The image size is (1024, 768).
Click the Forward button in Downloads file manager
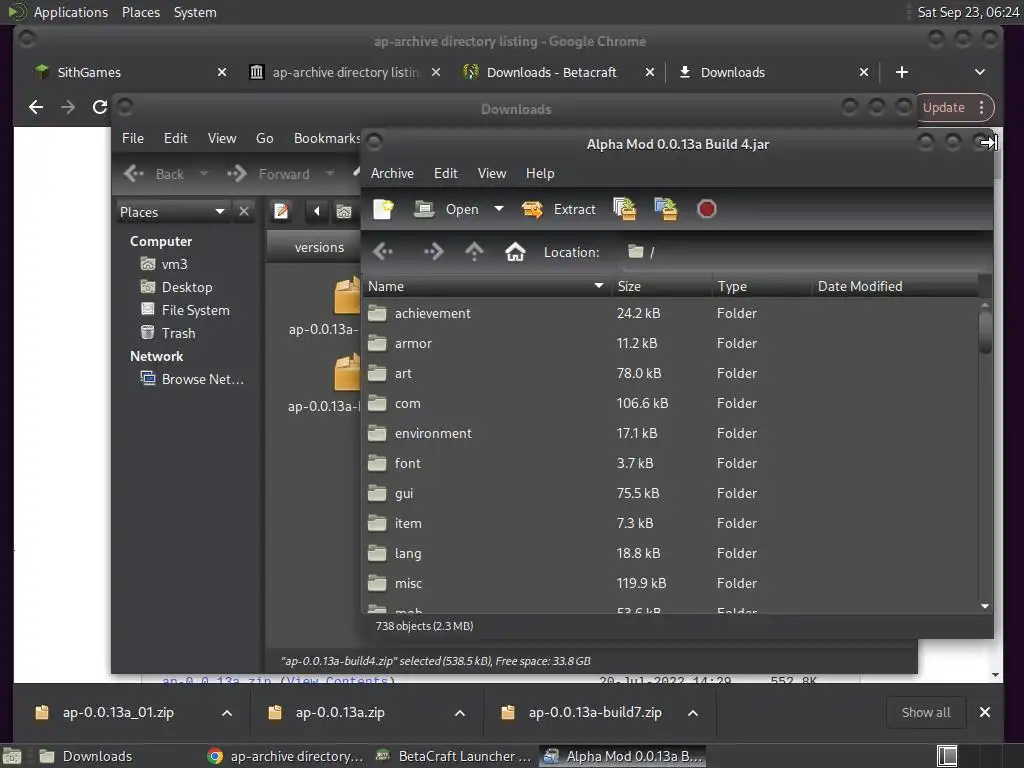click(269, 174)
